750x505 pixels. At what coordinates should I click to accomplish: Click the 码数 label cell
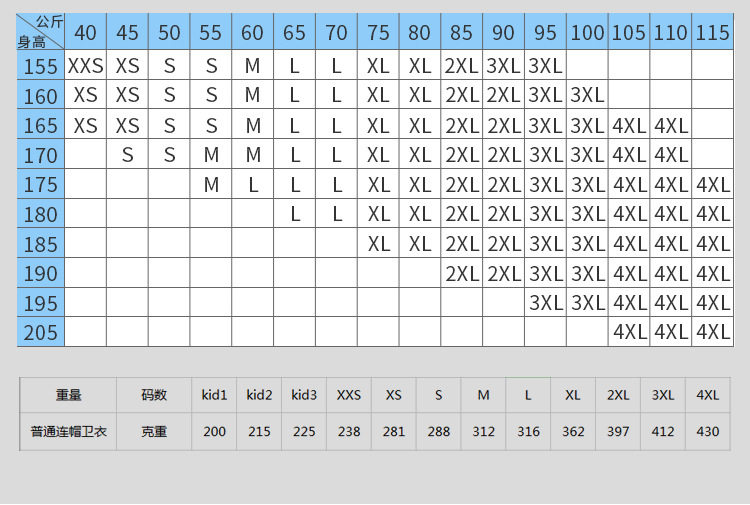pyautogui.click(x=154, y=395)
